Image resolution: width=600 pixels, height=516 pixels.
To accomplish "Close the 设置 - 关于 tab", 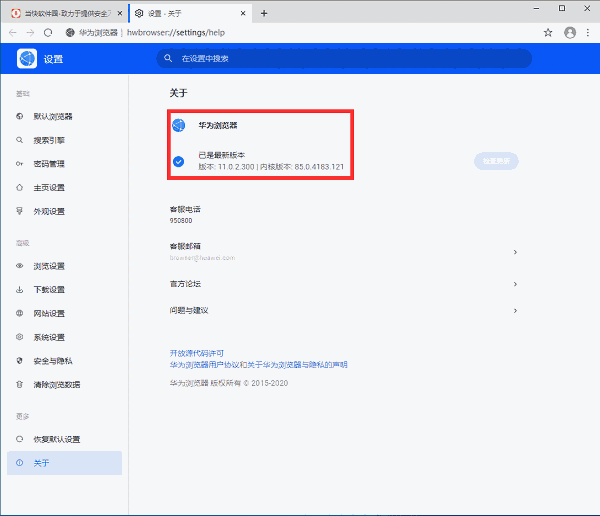I will [x=243, y=13].
